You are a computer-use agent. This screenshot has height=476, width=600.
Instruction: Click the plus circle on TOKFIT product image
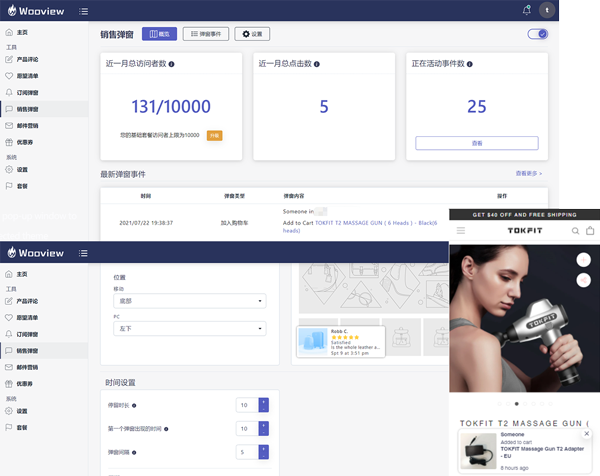583,260
